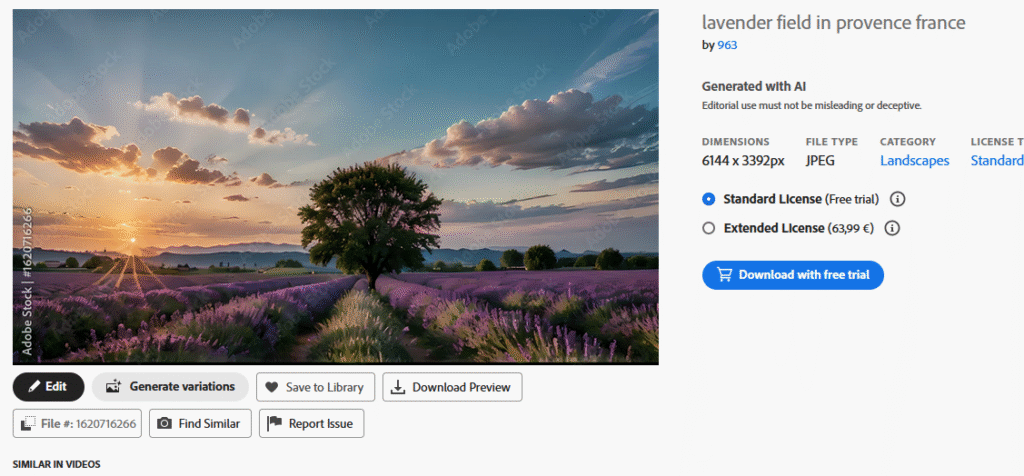Download the preview of the image

point(452,387)
